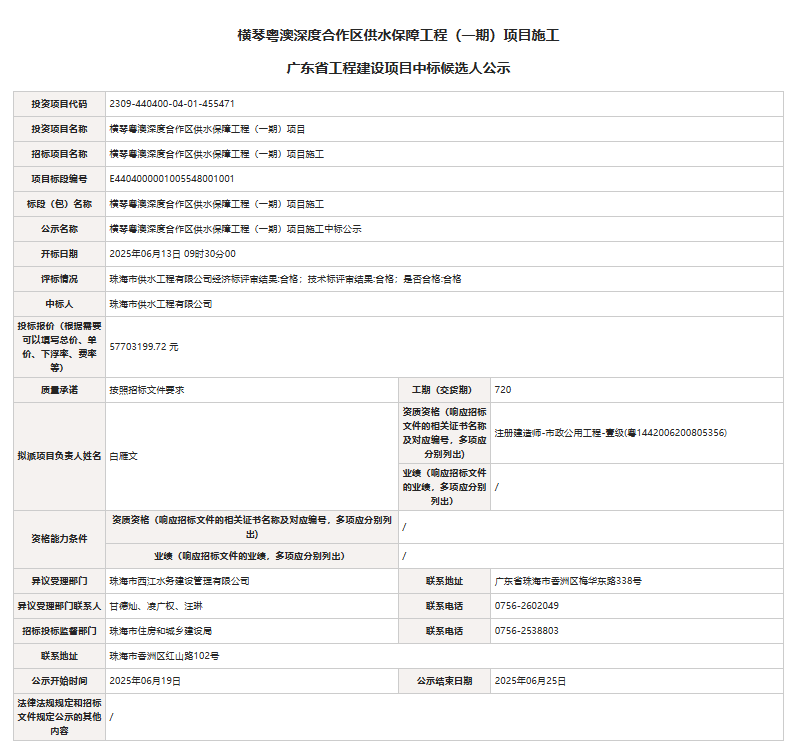
Task: Click the 公示结束日期 value 2025年06月25日
Action: coord(530,681)
